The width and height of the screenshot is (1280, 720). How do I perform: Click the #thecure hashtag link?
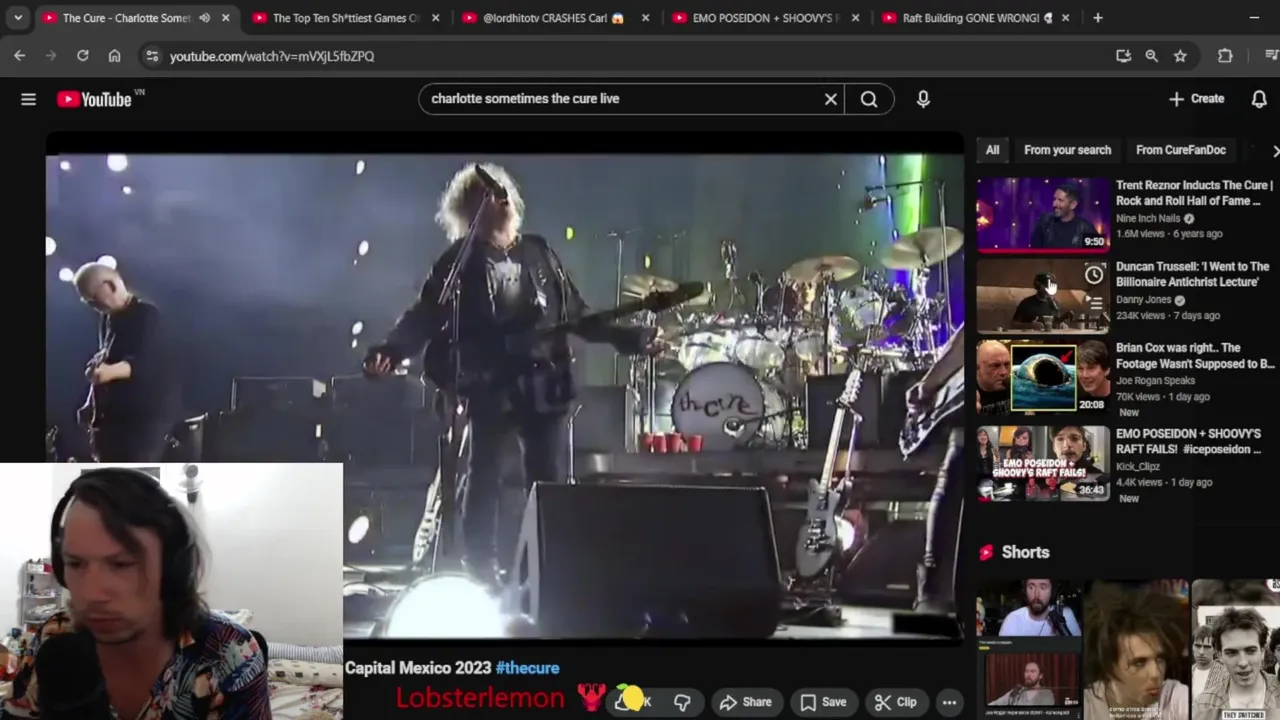[x=527, y=668]
